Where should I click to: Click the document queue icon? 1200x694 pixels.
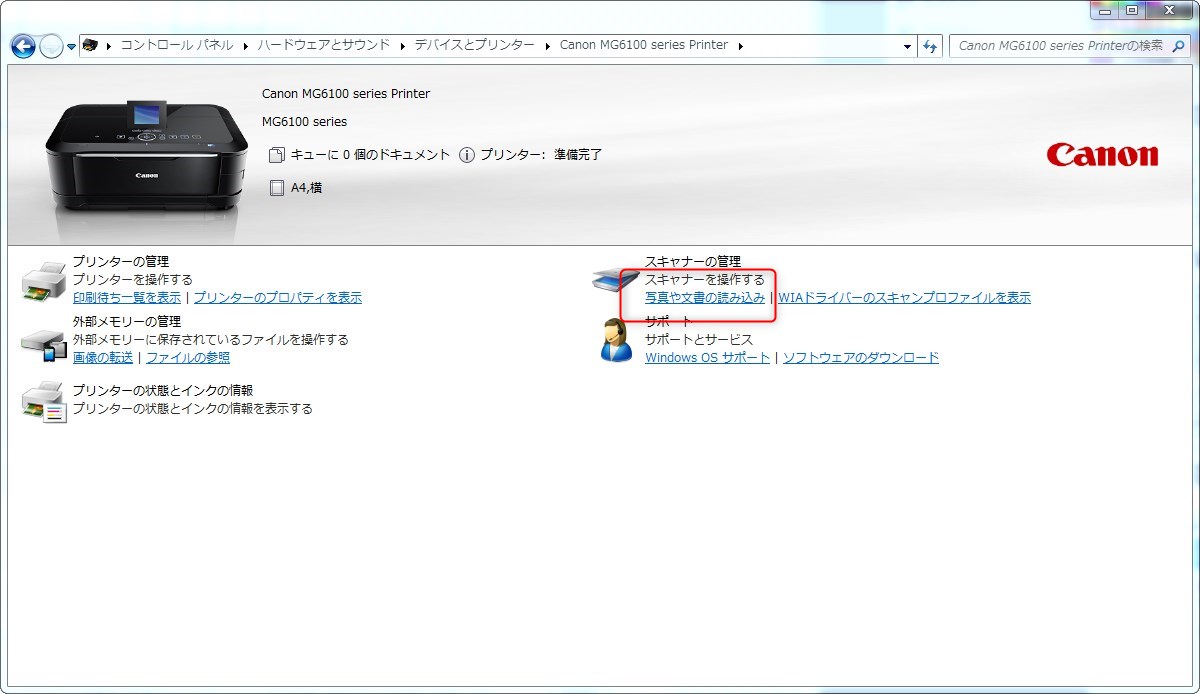(x=277, y=155)
